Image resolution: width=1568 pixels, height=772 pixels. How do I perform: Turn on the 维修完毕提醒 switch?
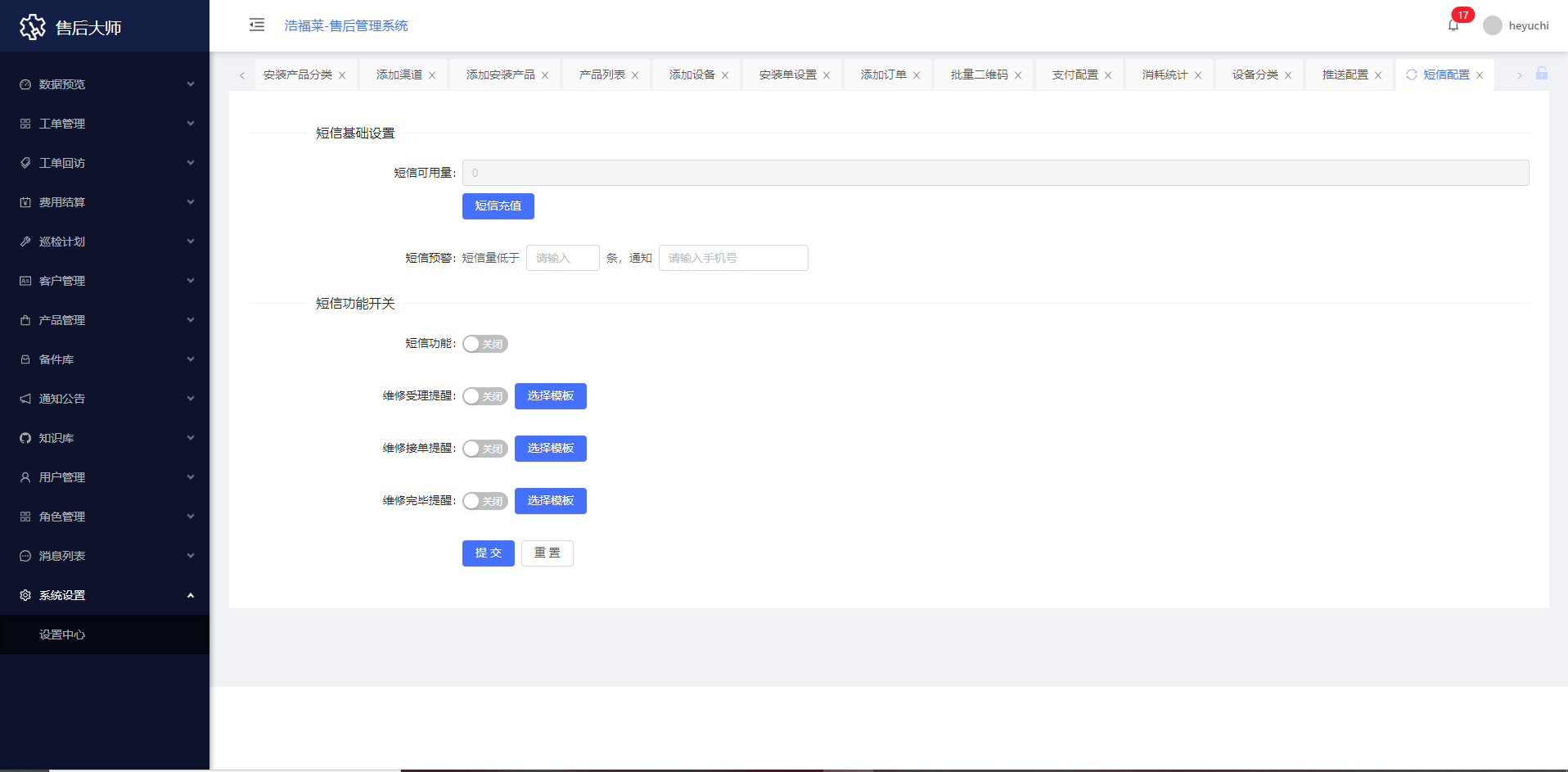pos(484,501)
